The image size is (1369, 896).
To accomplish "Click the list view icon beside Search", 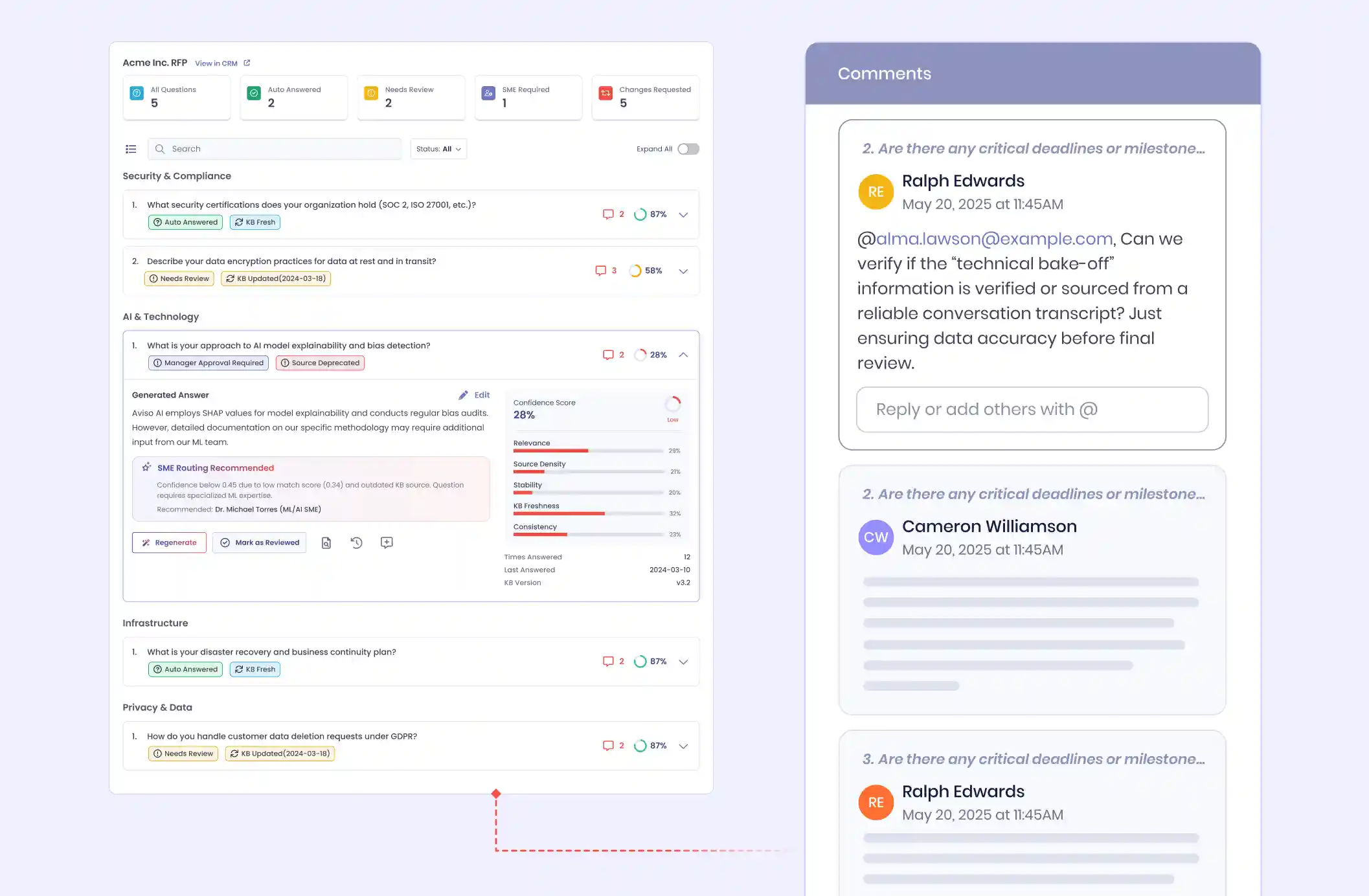I will point(131,149).
